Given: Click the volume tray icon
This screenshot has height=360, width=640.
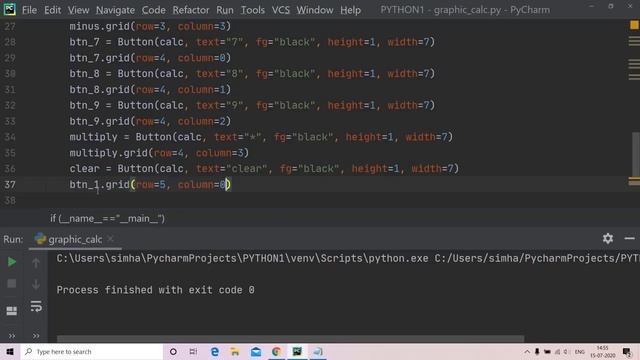Looking at the screenshot, I should pos(566,351).
